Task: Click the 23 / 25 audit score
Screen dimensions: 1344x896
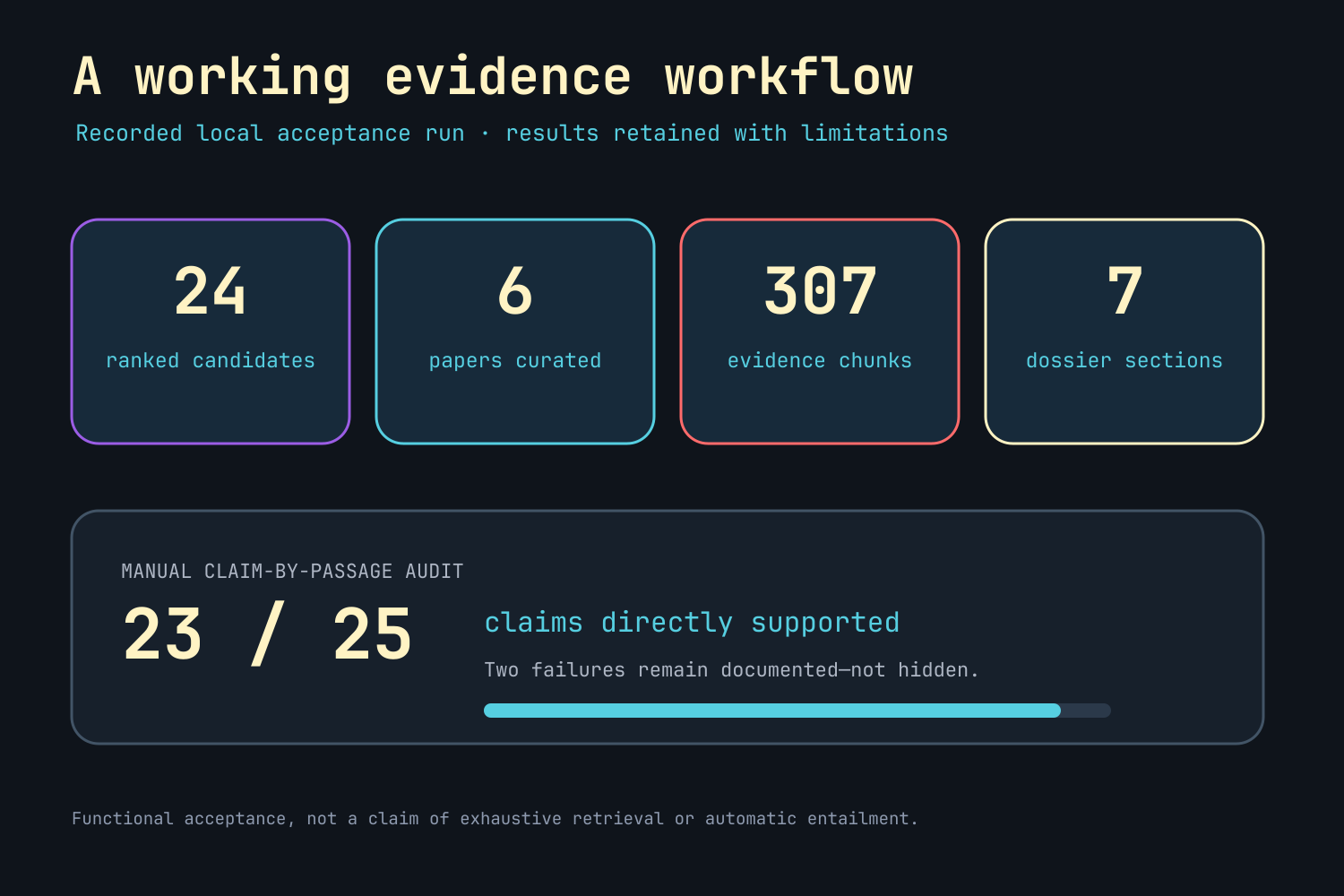Action: click(x=267, y=634)
